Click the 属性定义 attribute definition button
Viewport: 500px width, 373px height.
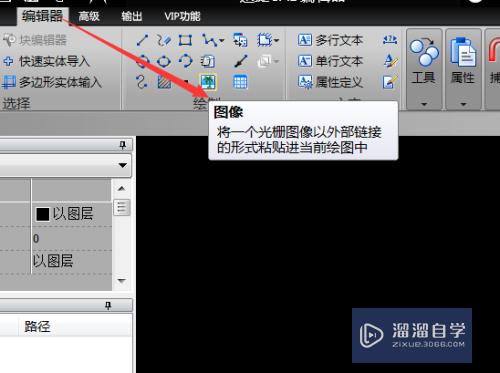330,82
